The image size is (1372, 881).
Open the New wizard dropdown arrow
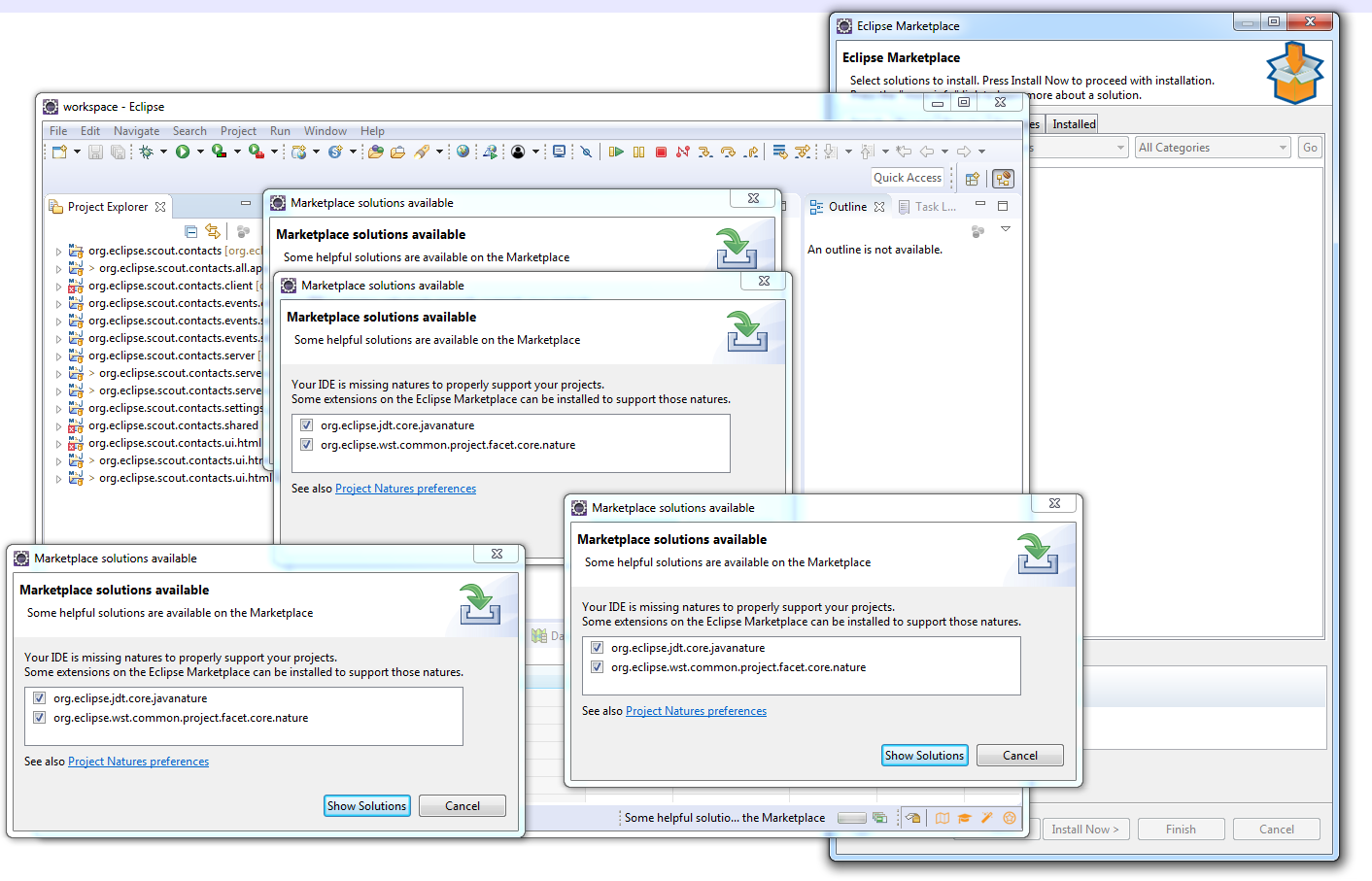(77, 152)
